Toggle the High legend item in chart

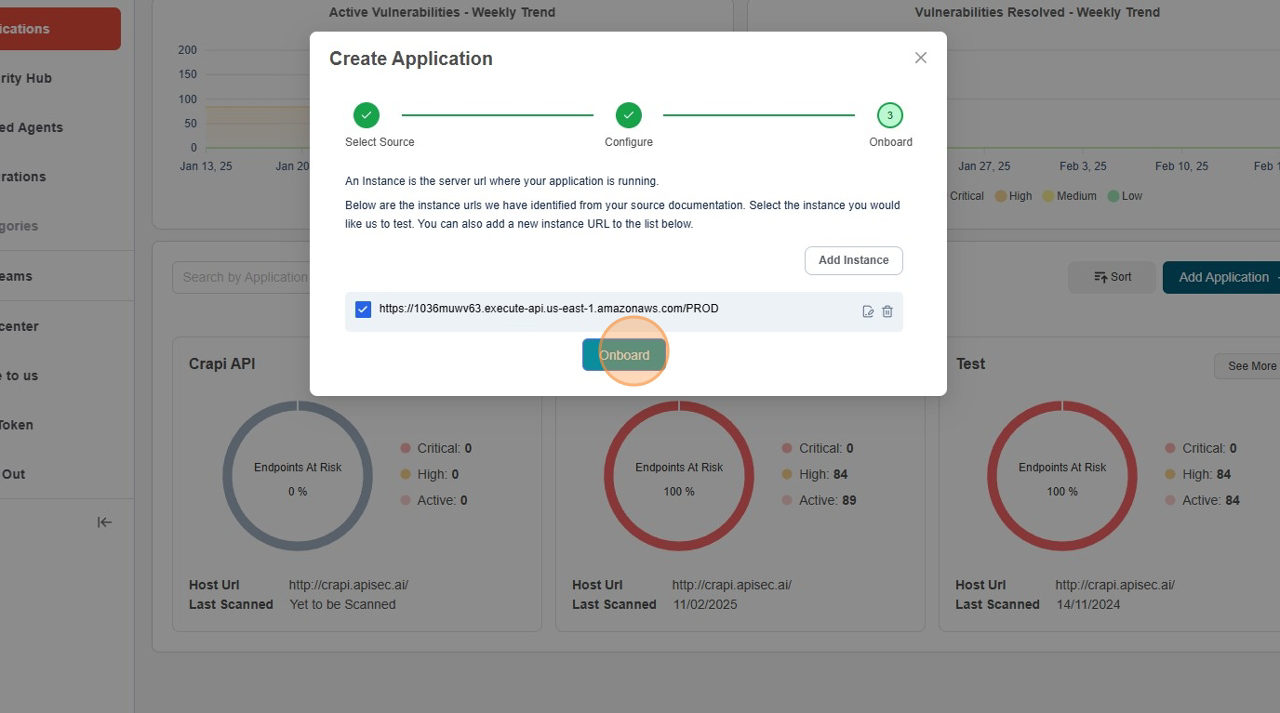1013,196
